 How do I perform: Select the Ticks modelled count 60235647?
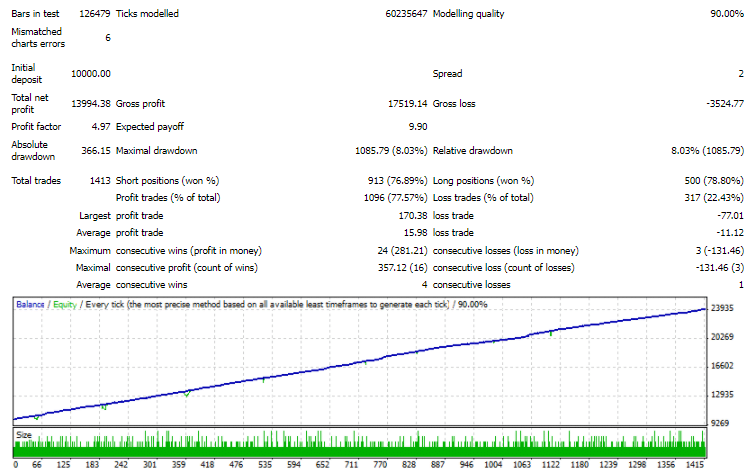point(405,15)
